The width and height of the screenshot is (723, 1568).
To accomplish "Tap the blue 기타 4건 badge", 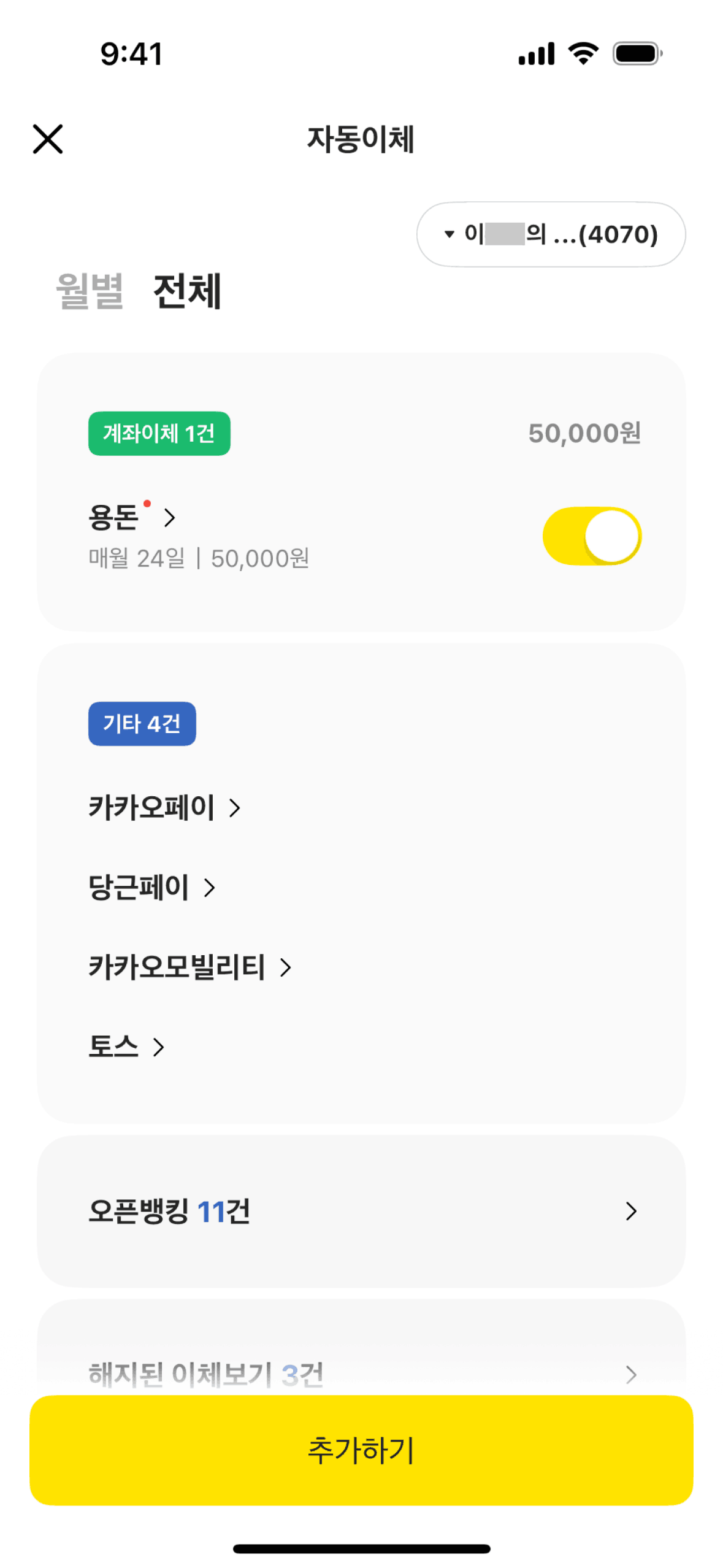I will tap(142, 723).
